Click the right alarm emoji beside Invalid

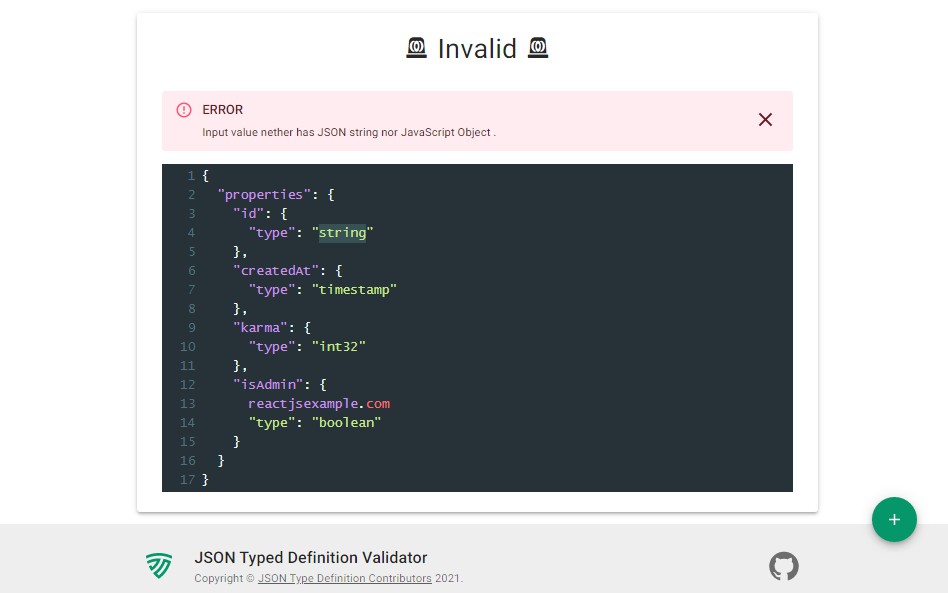click(x=537, y=47)
